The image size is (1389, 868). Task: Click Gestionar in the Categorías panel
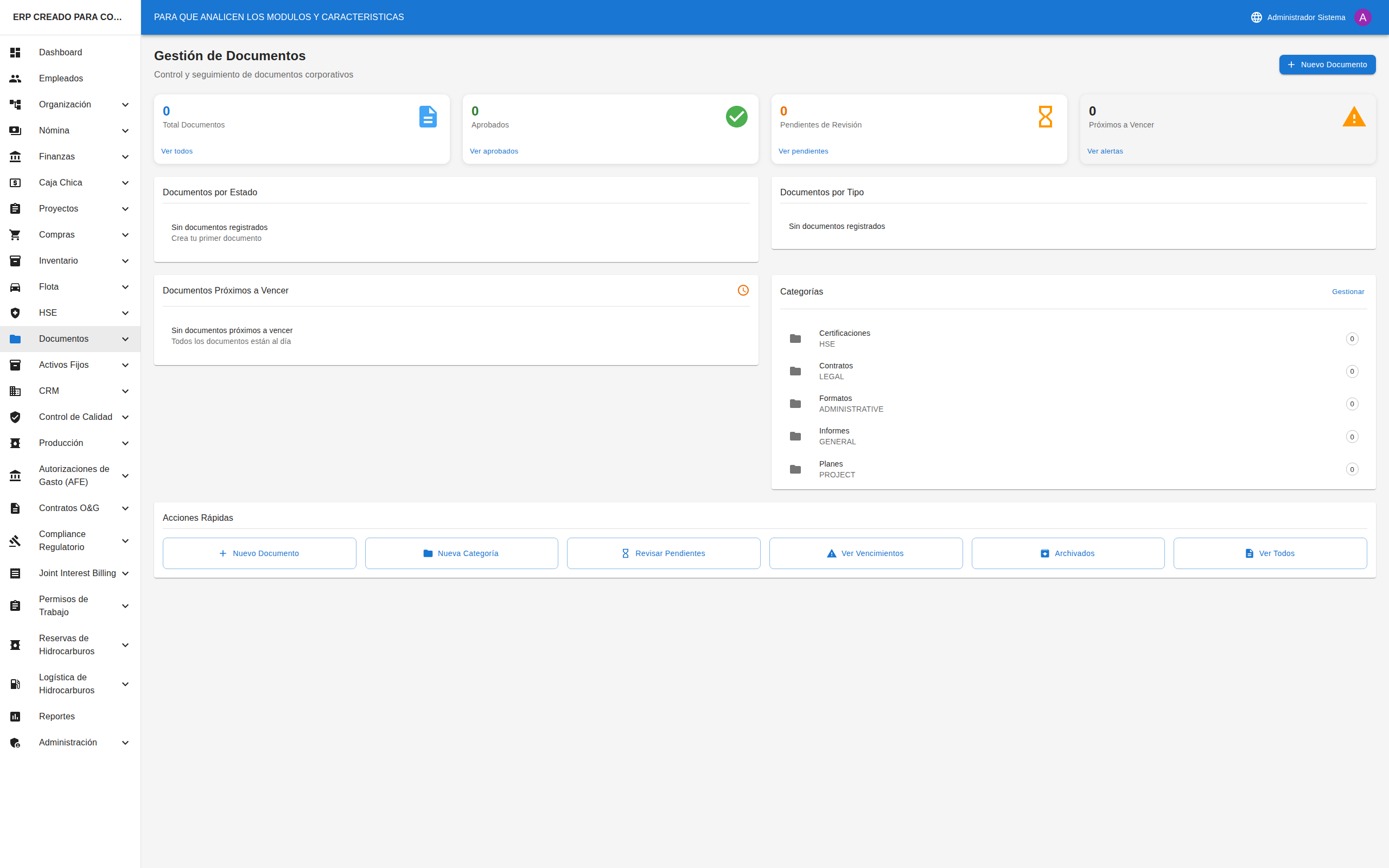click(1348, 291)
